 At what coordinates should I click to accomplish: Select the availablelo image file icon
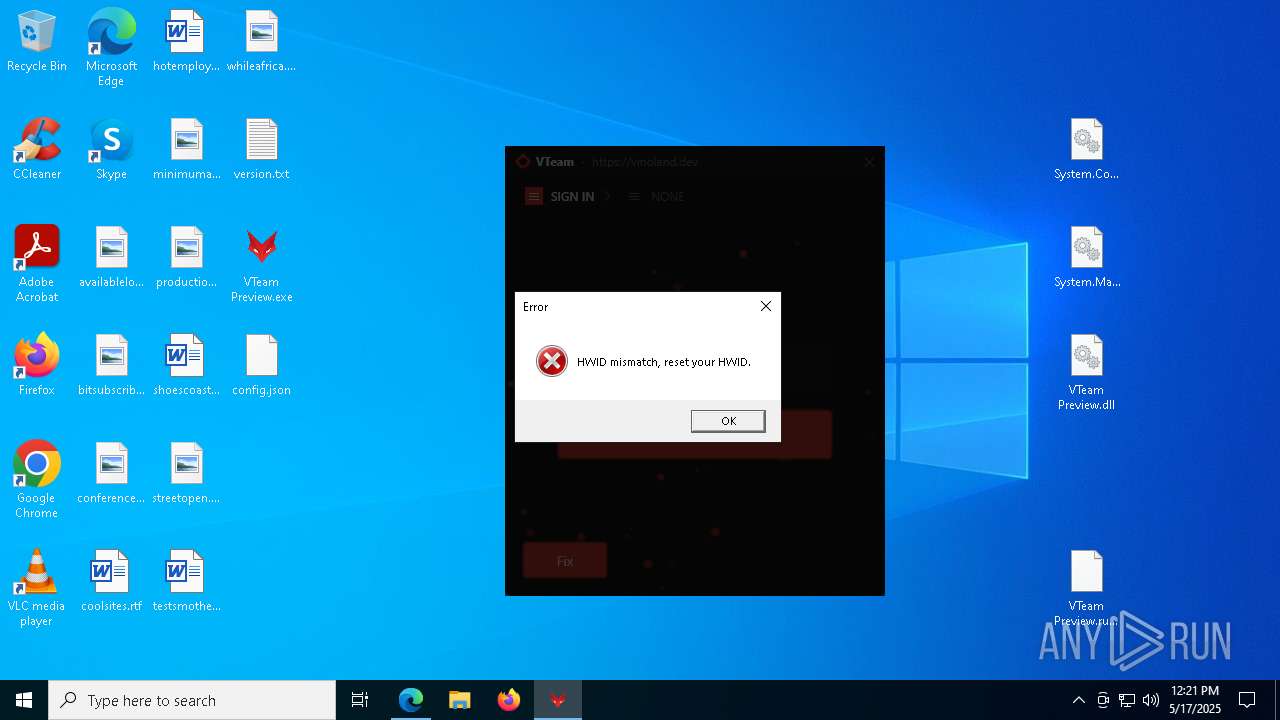tap(111, 257)
